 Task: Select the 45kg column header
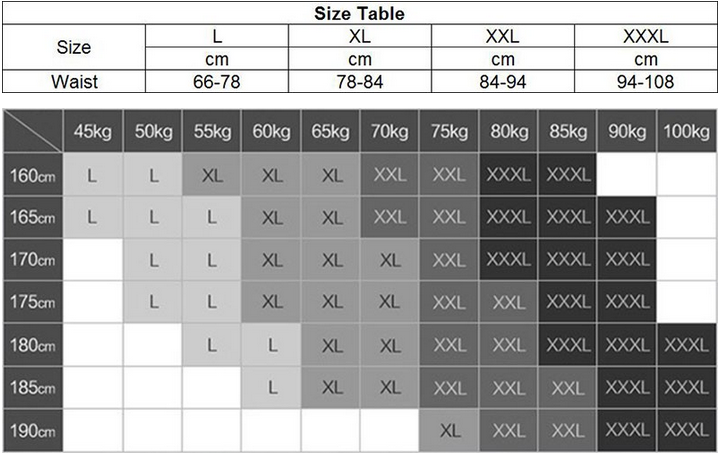pos(93,131)
